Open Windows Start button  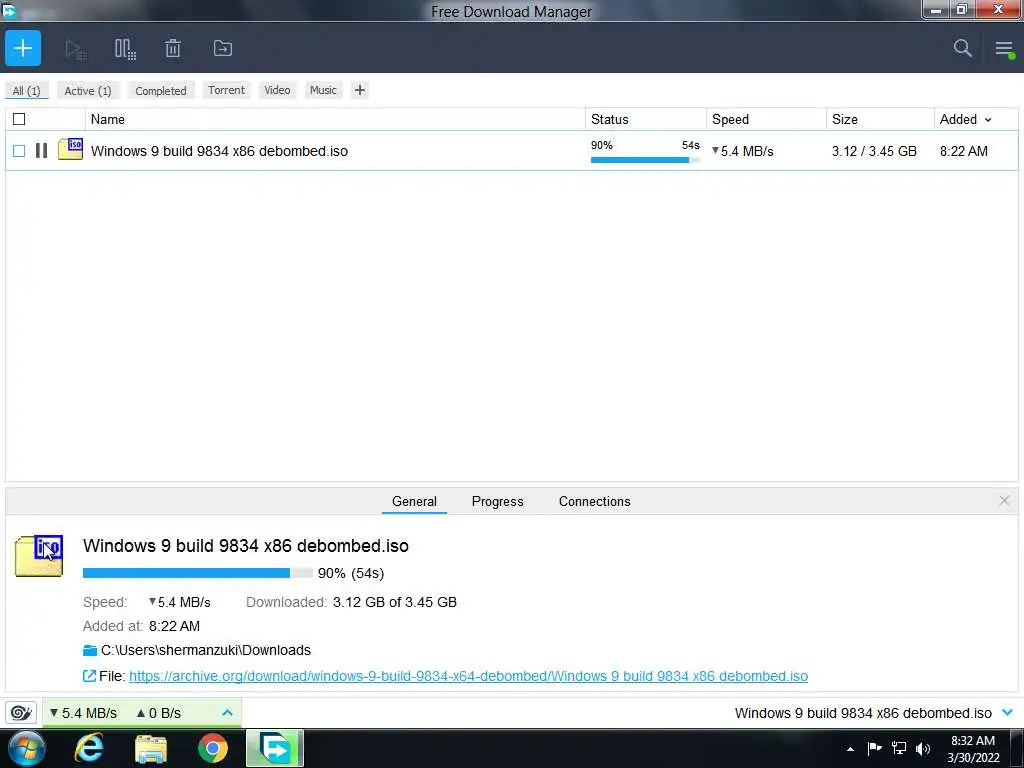click(26, 748)
